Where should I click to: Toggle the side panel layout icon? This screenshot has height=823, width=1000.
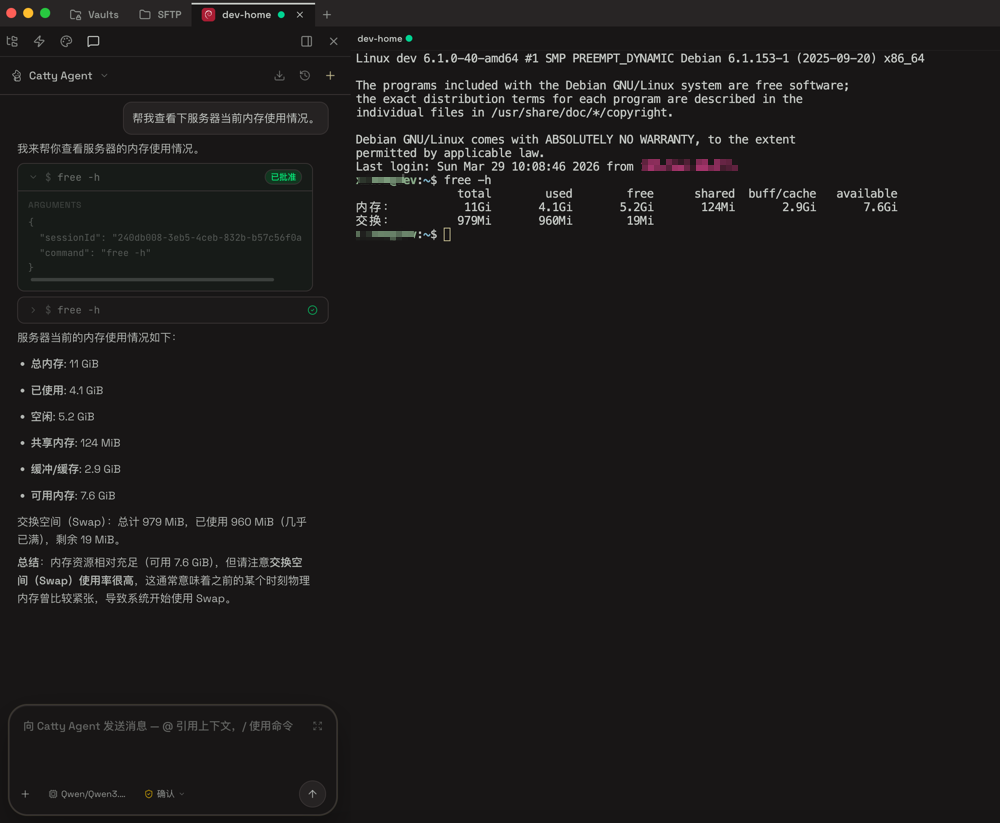point(306,41)
